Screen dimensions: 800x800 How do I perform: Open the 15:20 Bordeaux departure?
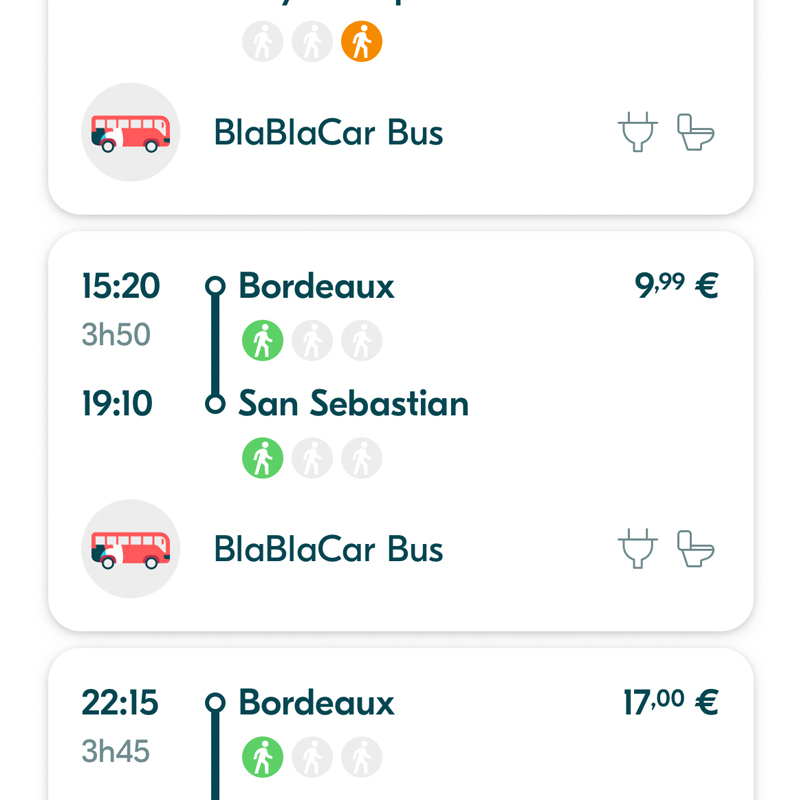pos(316,287)
